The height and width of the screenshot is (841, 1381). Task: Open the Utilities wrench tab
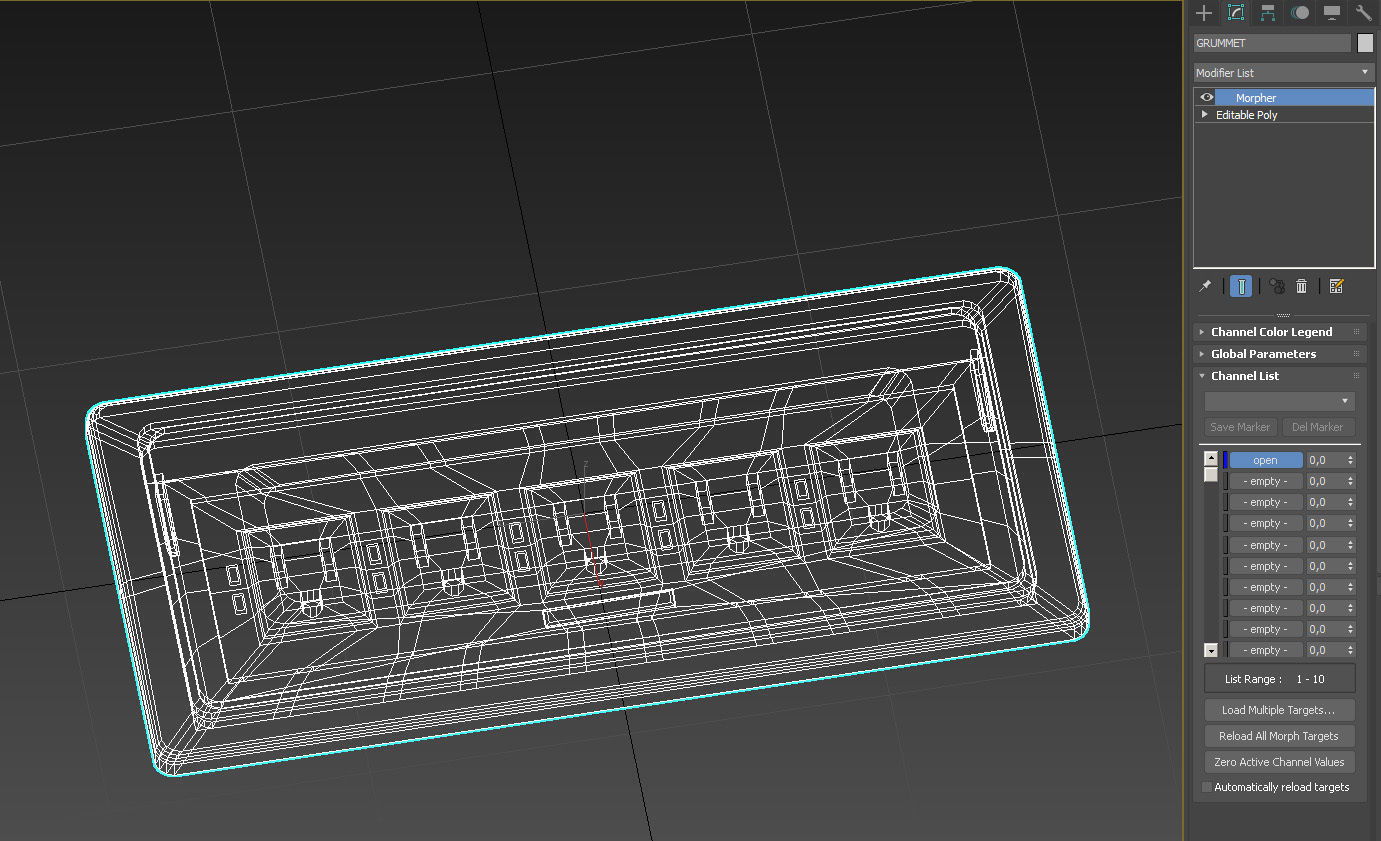1363,13
